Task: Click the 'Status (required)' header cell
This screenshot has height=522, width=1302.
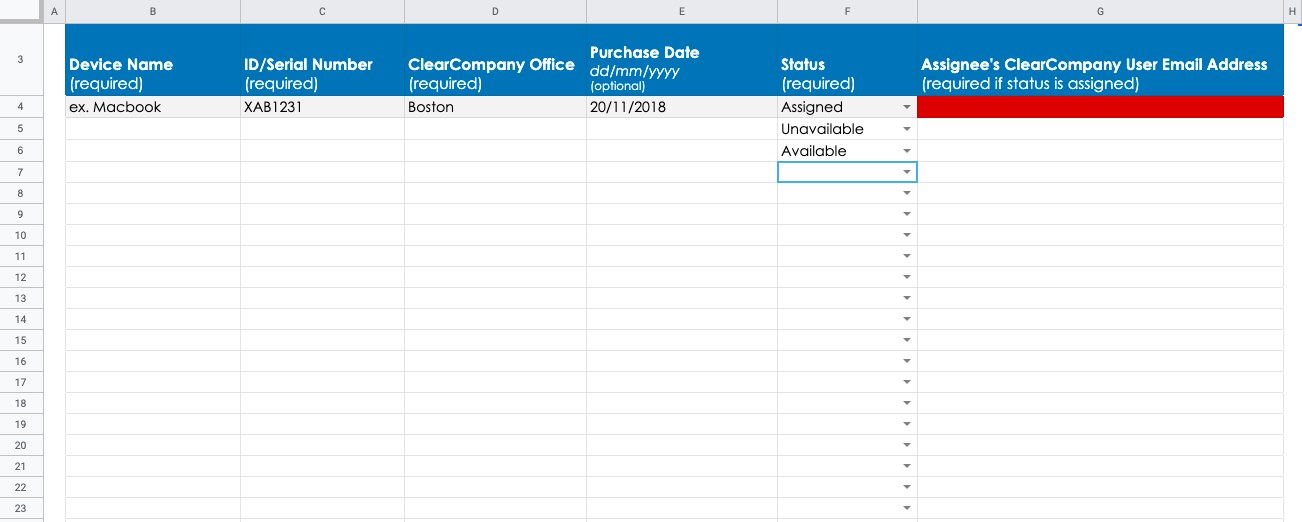Action: [847, 60]
